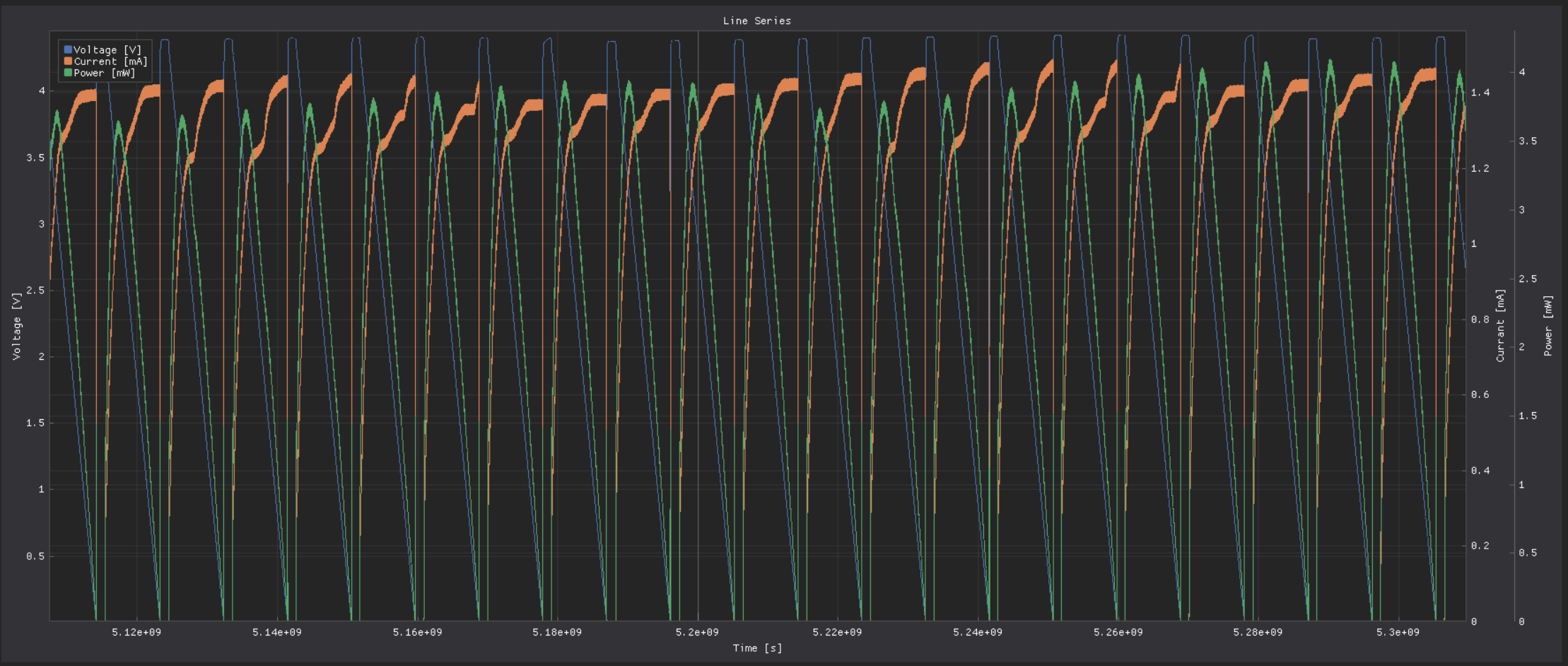Click the 5.24e+09 time axis tick

tap(978, 632)
